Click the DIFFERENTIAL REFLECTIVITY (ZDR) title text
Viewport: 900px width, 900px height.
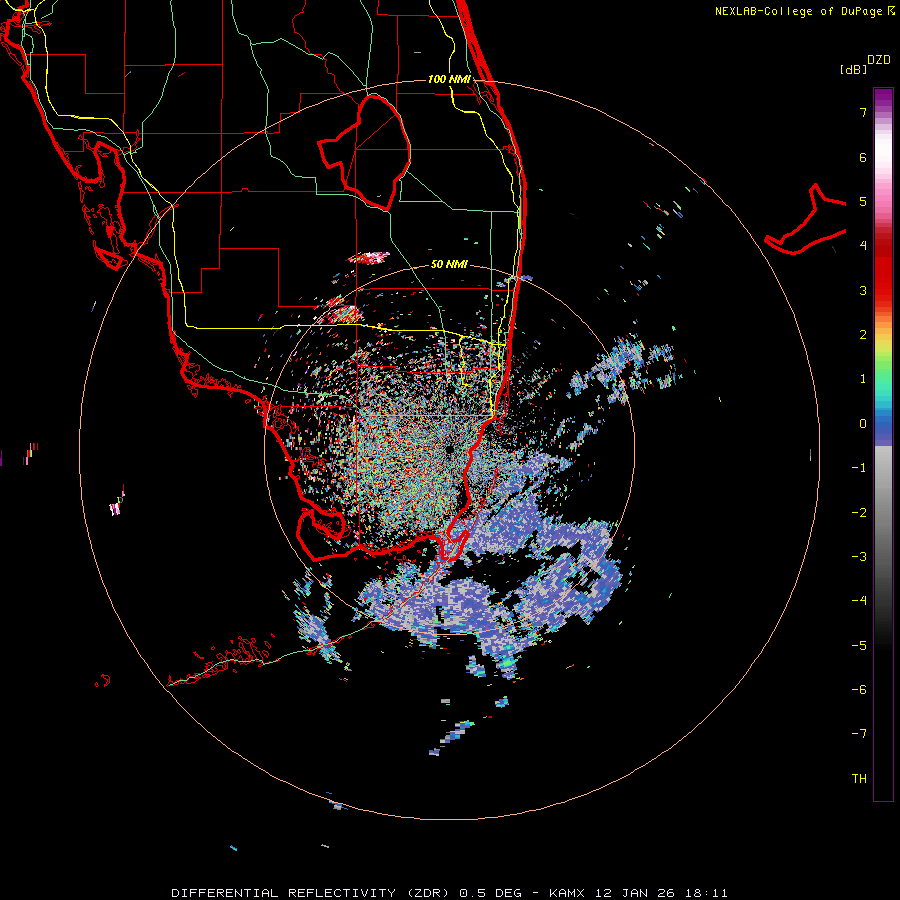pyautogui.click(x=312, y=893)
